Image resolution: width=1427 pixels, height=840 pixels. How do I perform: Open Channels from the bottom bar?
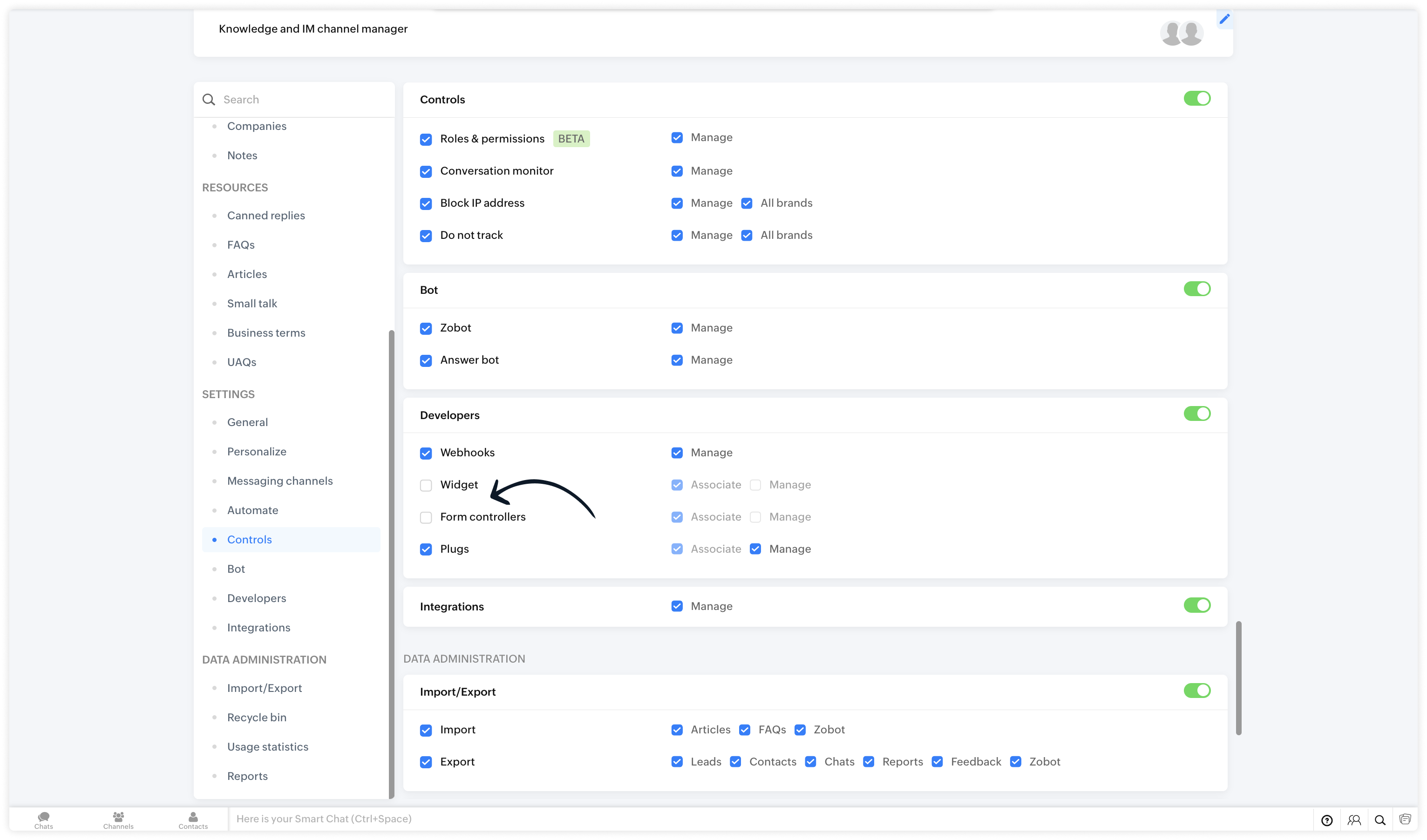[118, 819]
